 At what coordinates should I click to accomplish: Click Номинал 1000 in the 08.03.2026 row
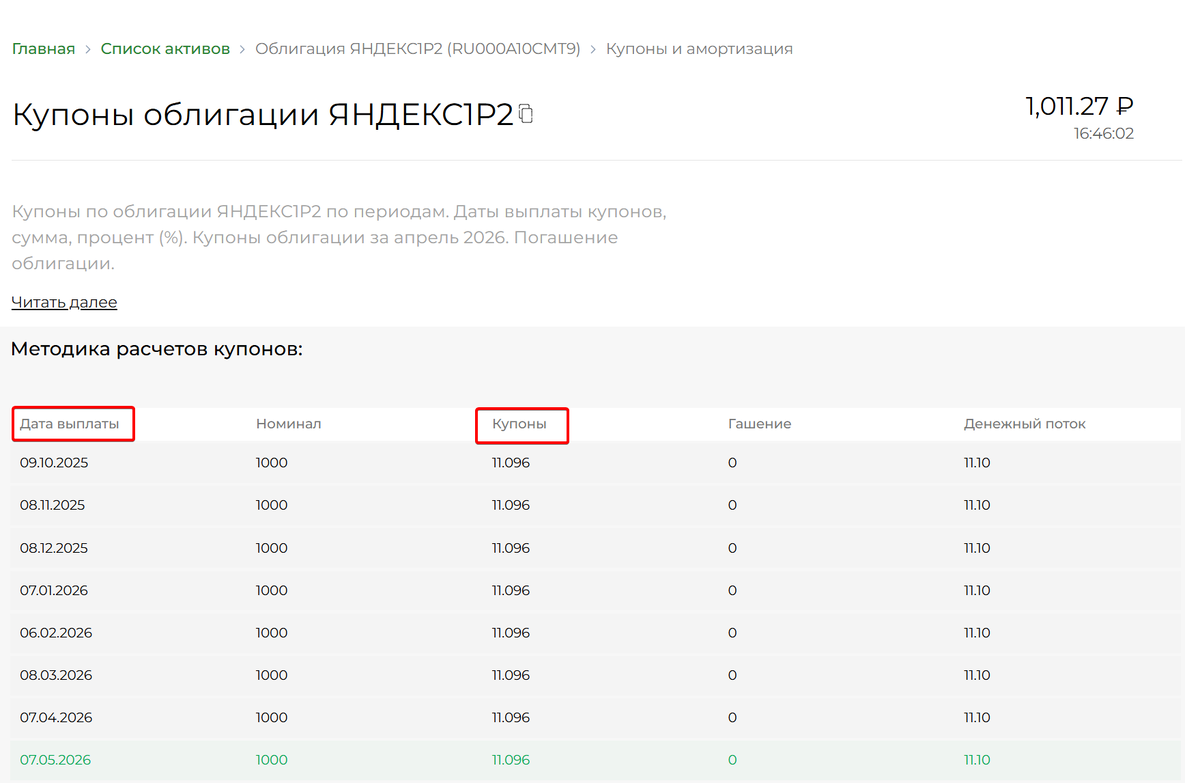272,675
